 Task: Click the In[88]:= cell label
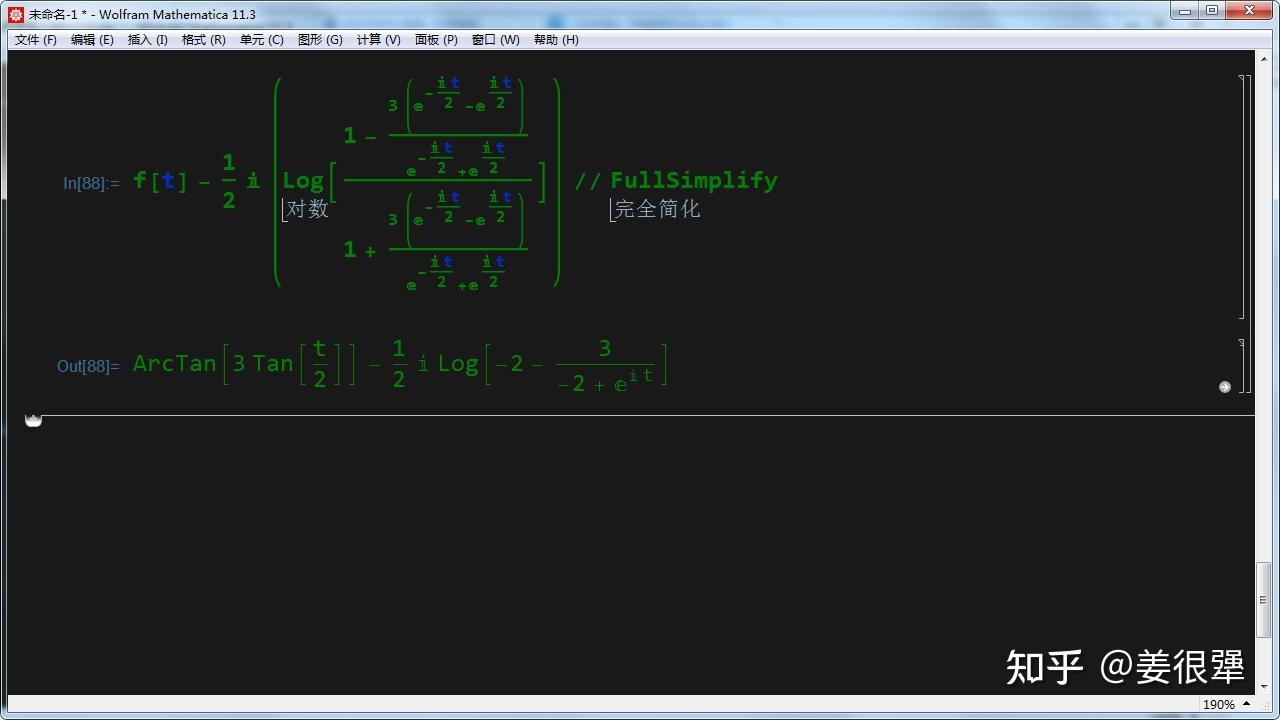click(x=91, y=183)
